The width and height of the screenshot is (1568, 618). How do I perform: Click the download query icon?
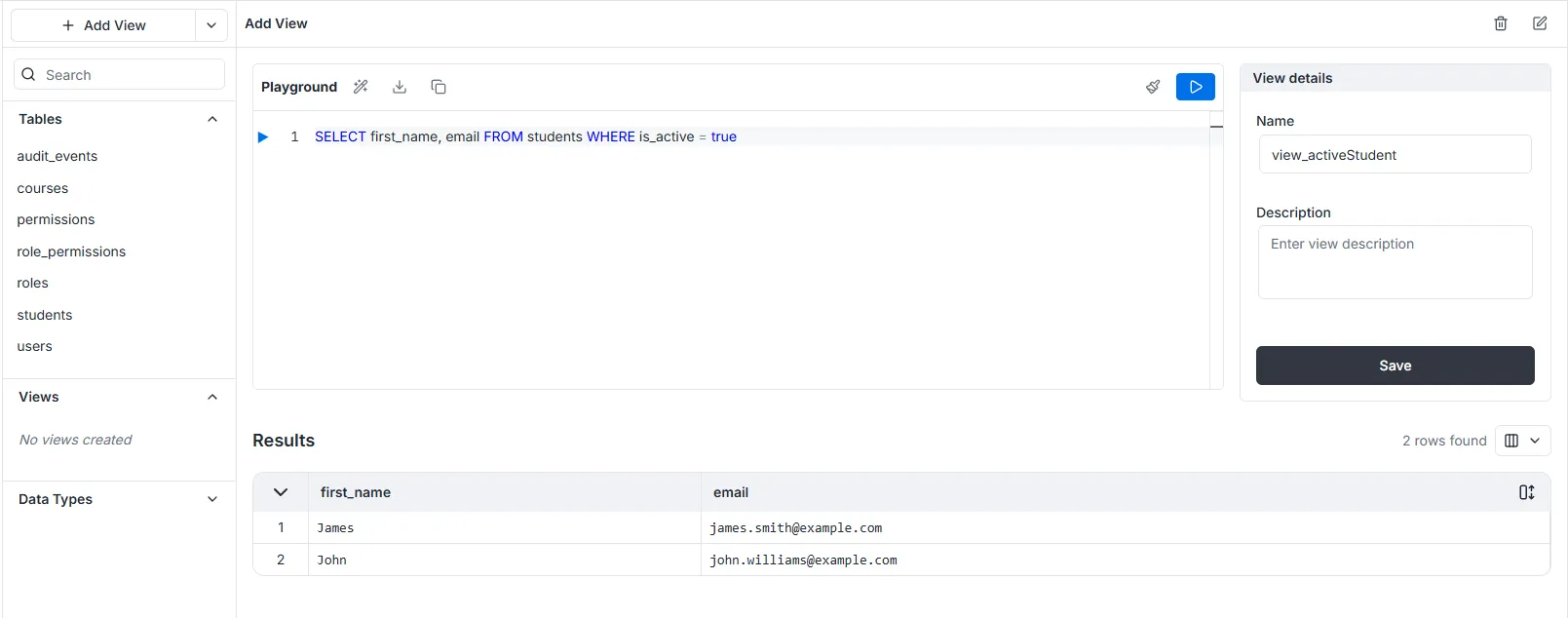point(400,87)
